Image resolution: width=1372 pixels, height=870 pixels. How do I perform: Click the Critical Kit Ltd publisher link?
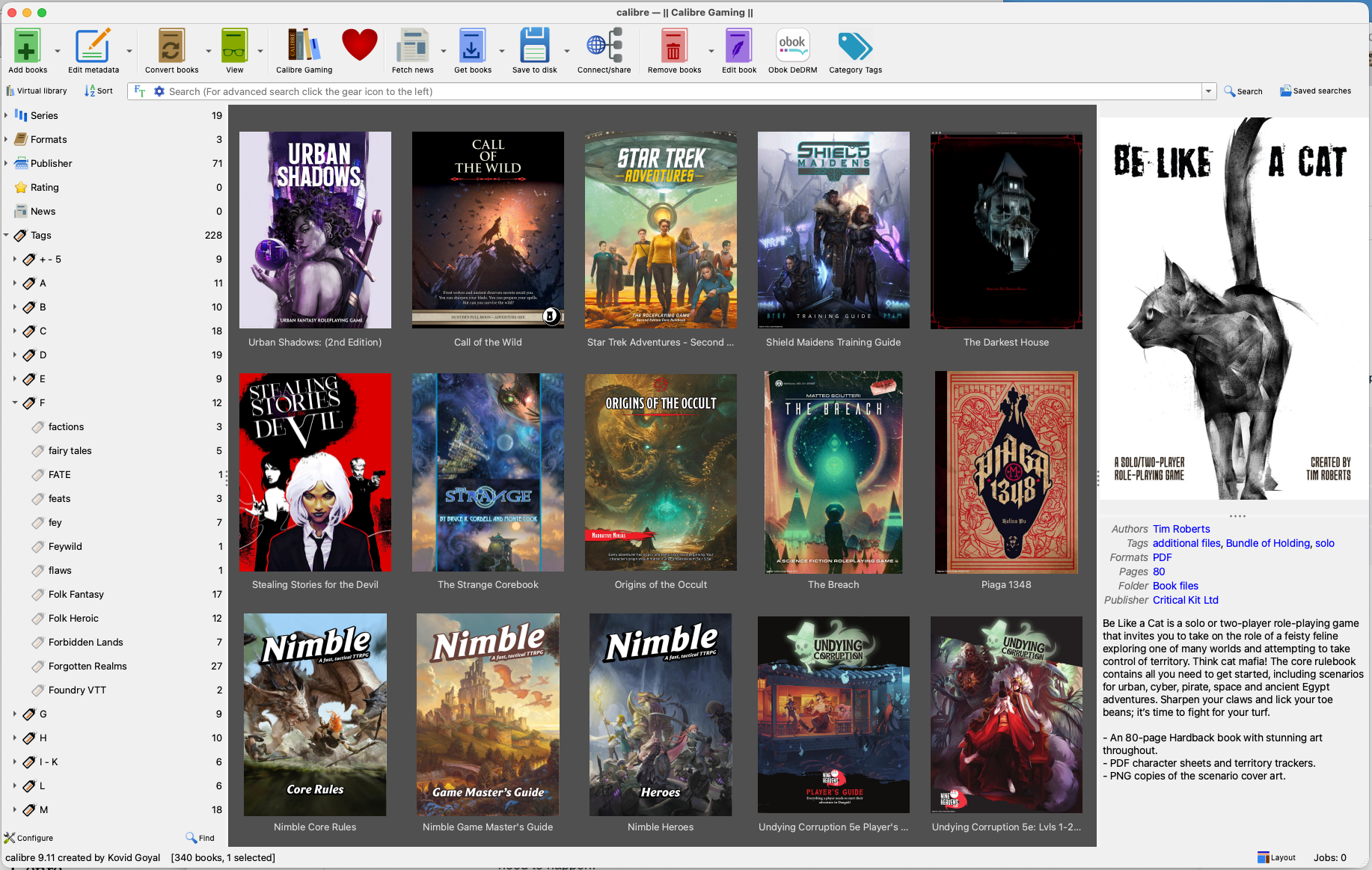(1186, 600)
